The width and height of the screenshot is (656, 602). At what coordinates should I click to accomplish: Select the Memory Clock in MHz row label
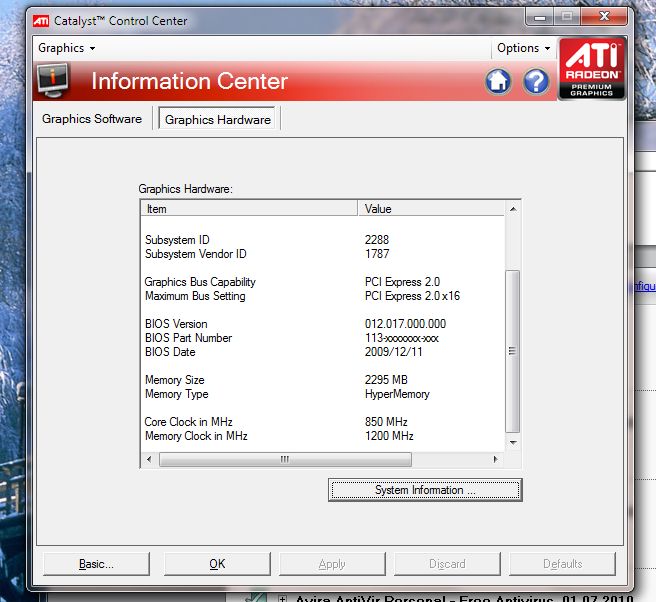(x=196, y=436)
